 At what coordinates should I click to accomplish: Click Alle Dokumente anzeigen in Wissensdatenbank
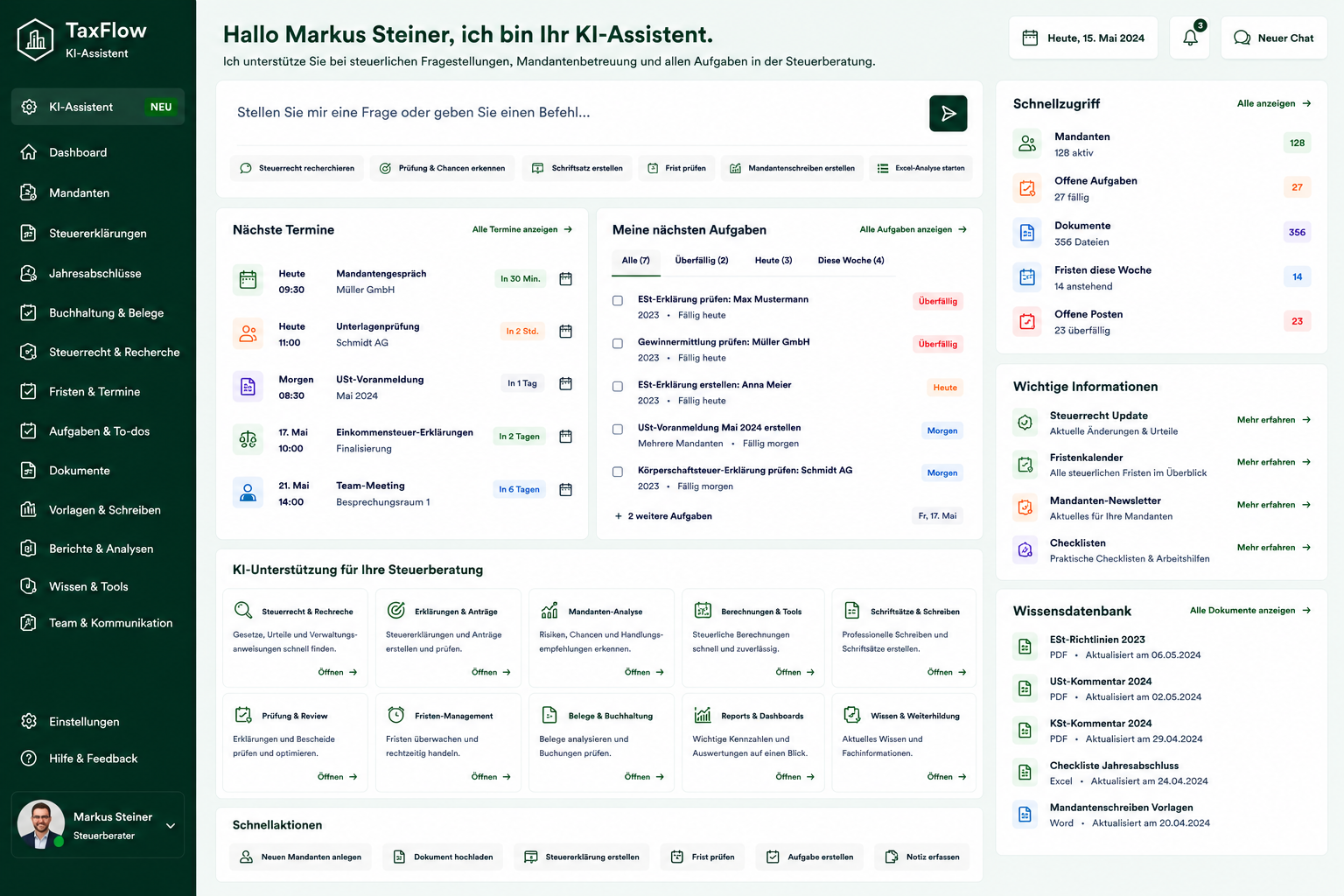[1250, 611]
